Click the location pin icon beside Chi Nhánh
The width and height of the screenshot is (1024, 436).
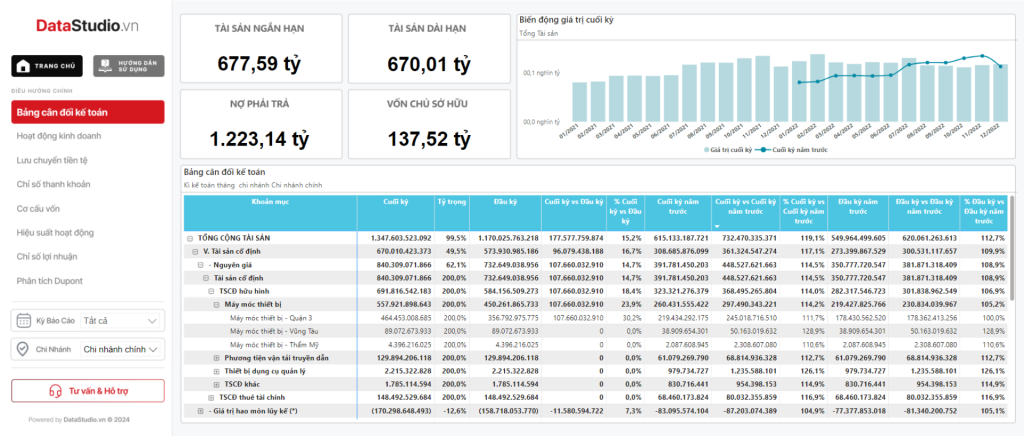(x=23, y=349)
